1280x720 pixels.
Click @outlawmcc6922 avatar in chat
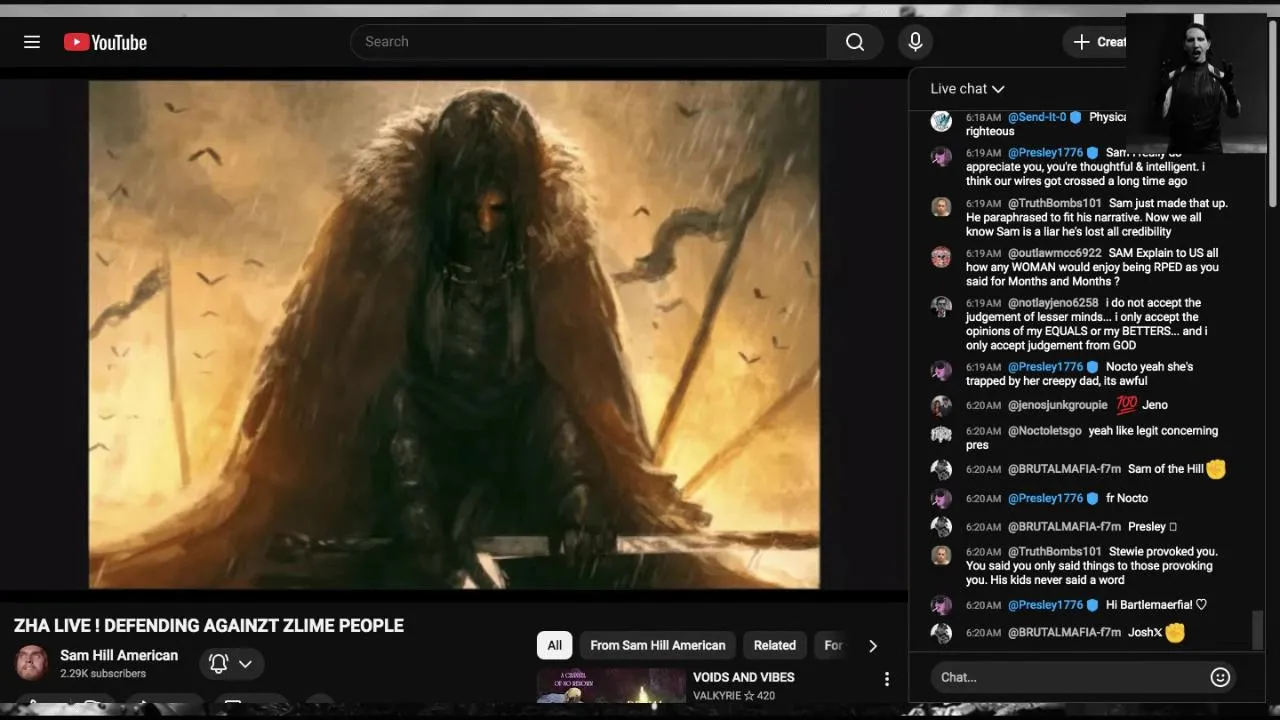click(941, 257)
